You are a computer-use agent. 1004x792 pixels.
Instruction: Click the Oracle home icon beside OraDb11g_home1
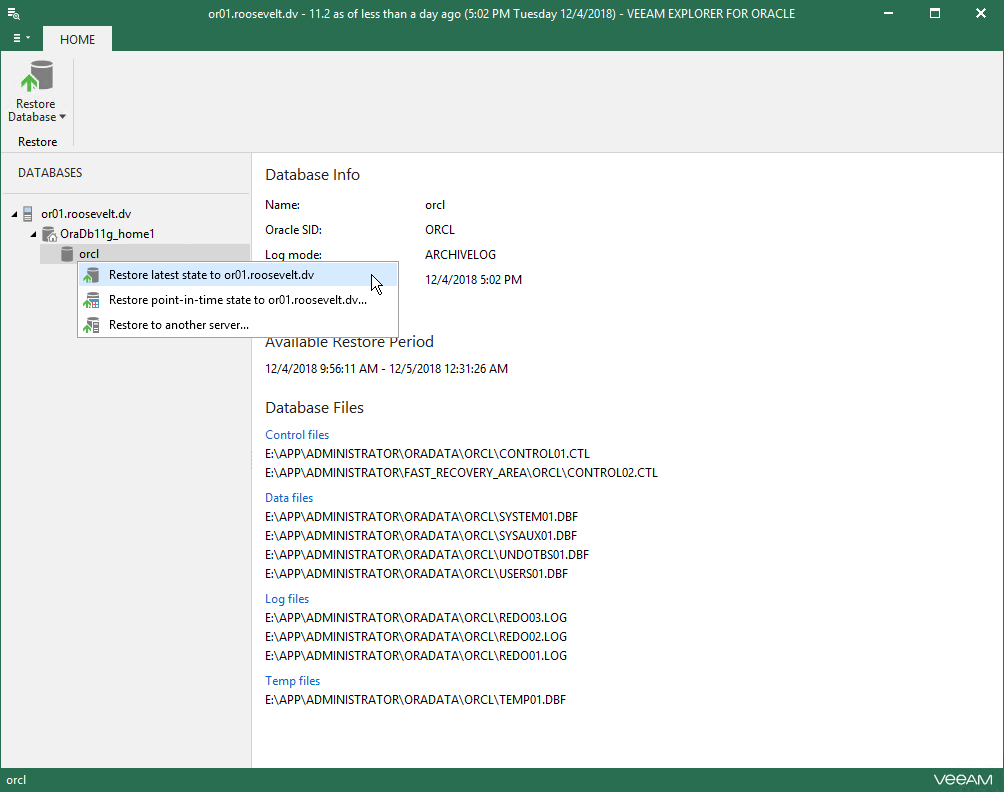click(49, 234)
